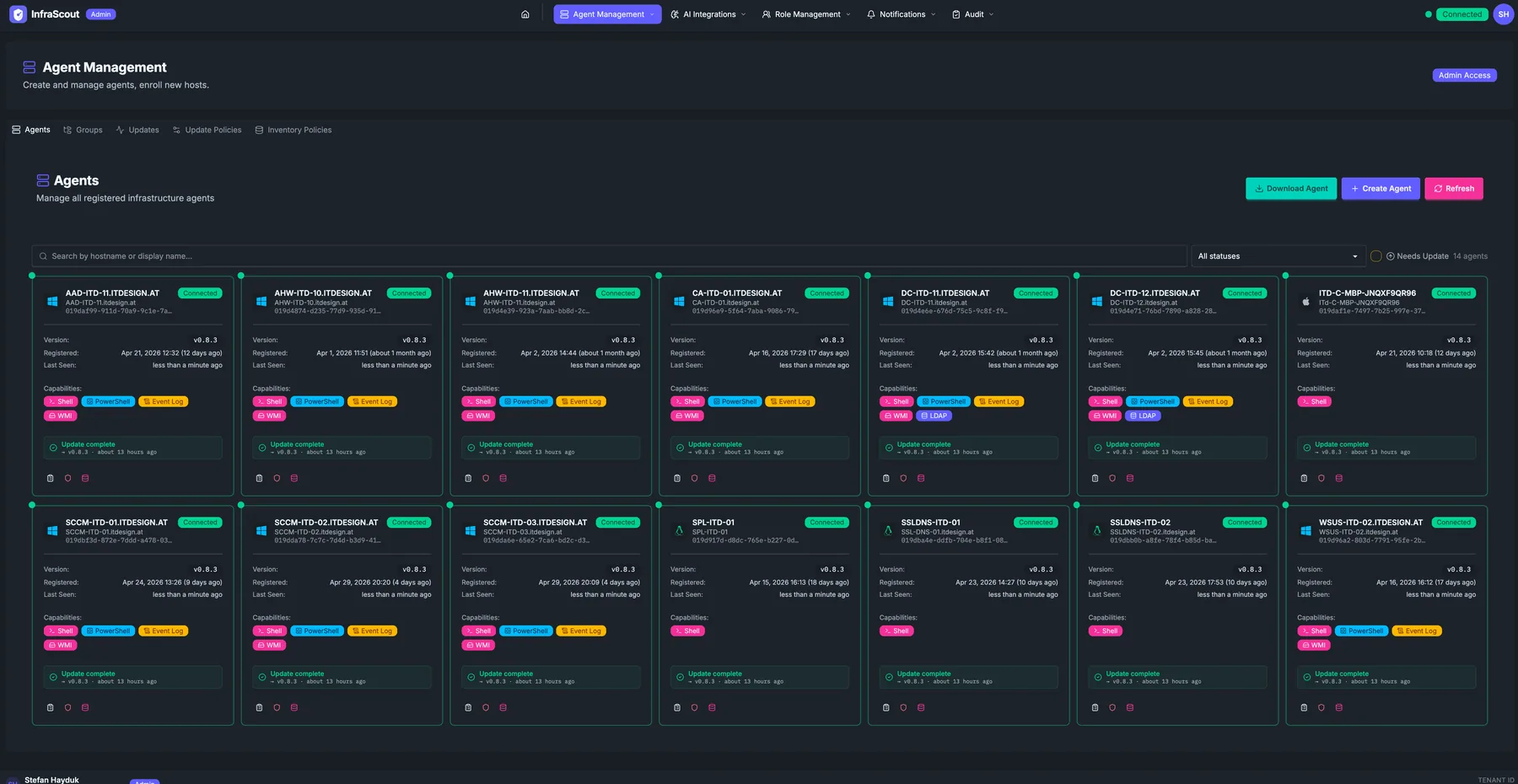Screen dimensions: 1518x784
Task: Open clipboard icon on ITD-C-MBP-JNQXF9QR96 card
Action: pyautogui.click(x=1304, y=478)
